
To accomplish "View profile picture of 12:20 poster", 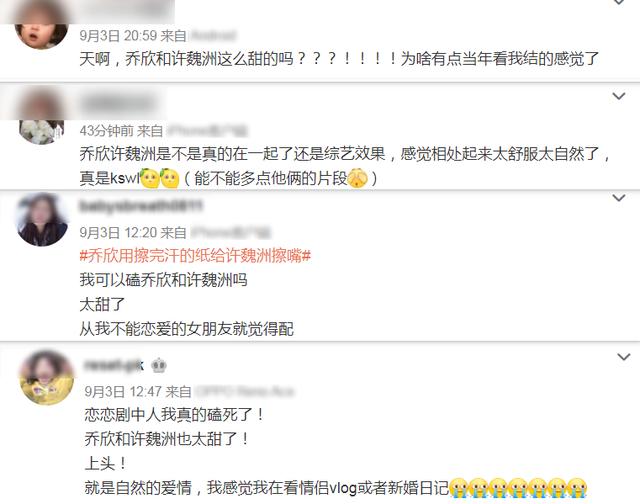I will coord(41,219).
